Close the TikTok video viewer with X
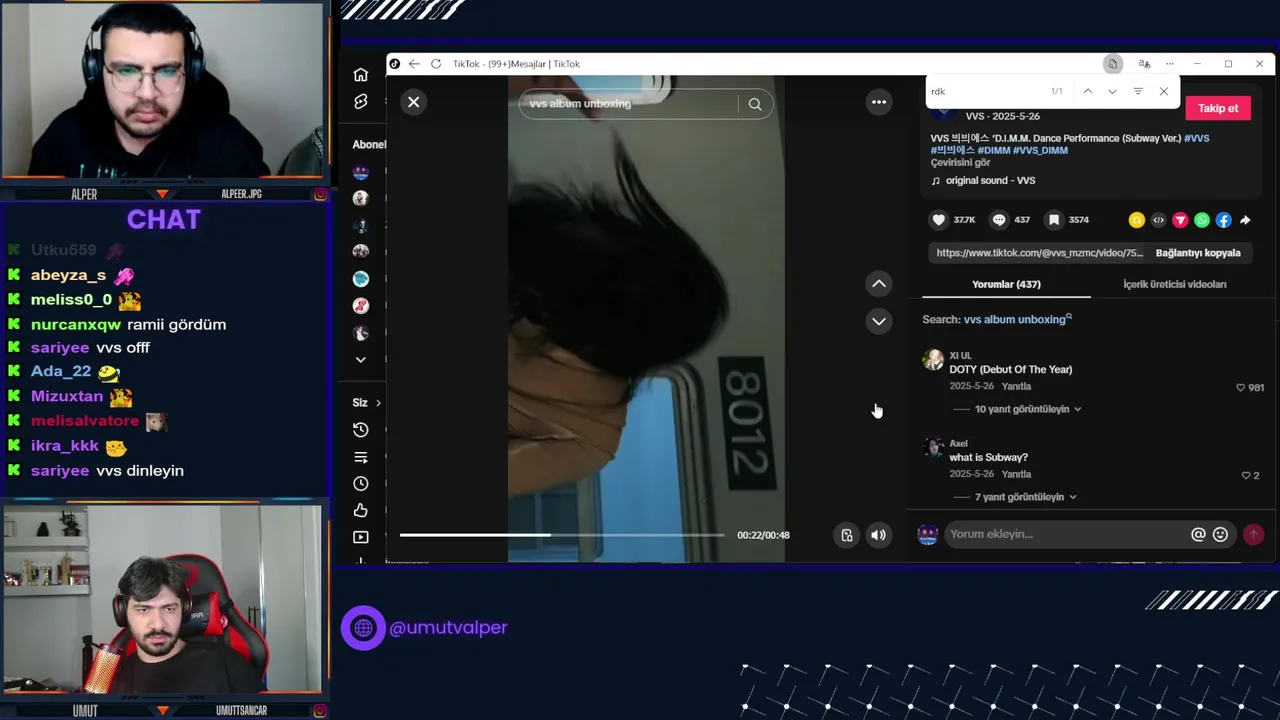This screenshot has width=1280, height=720. (413, 102)
